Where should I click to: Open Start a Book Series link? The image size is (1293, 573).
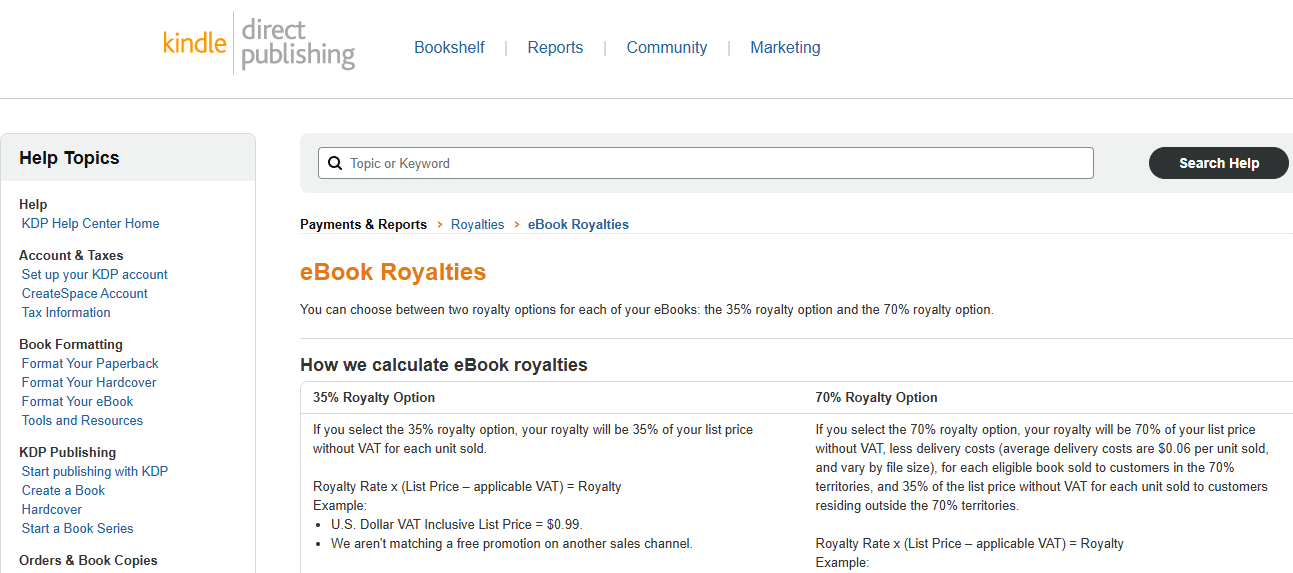click(77, 528)
